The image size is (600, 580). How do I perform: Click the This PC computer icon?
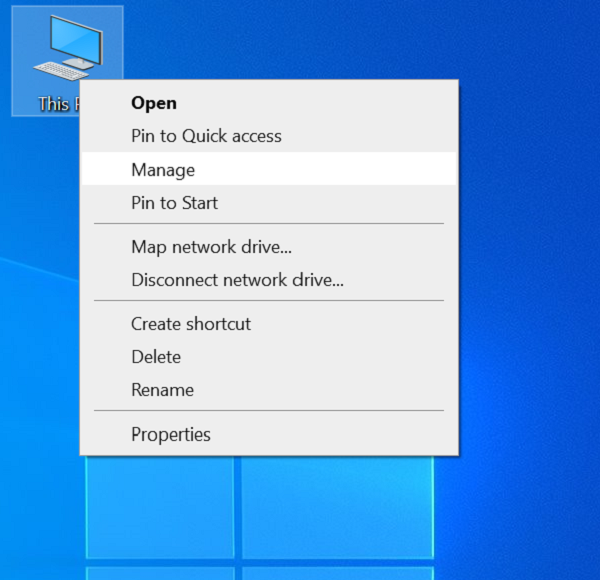click(x=67, y=48)
